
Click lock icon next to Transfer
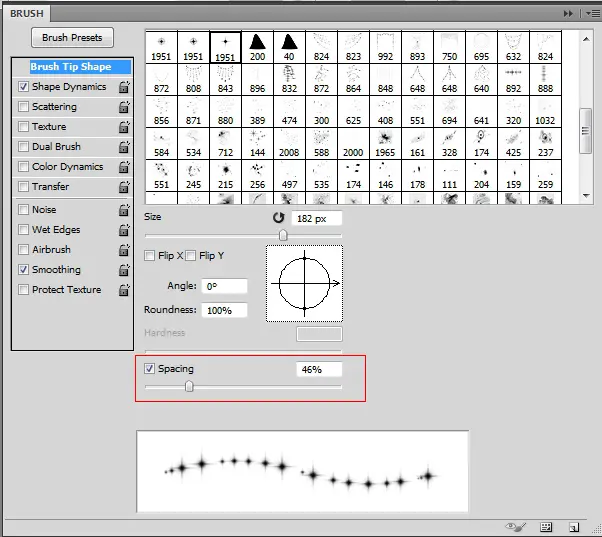tap(124, 187)
